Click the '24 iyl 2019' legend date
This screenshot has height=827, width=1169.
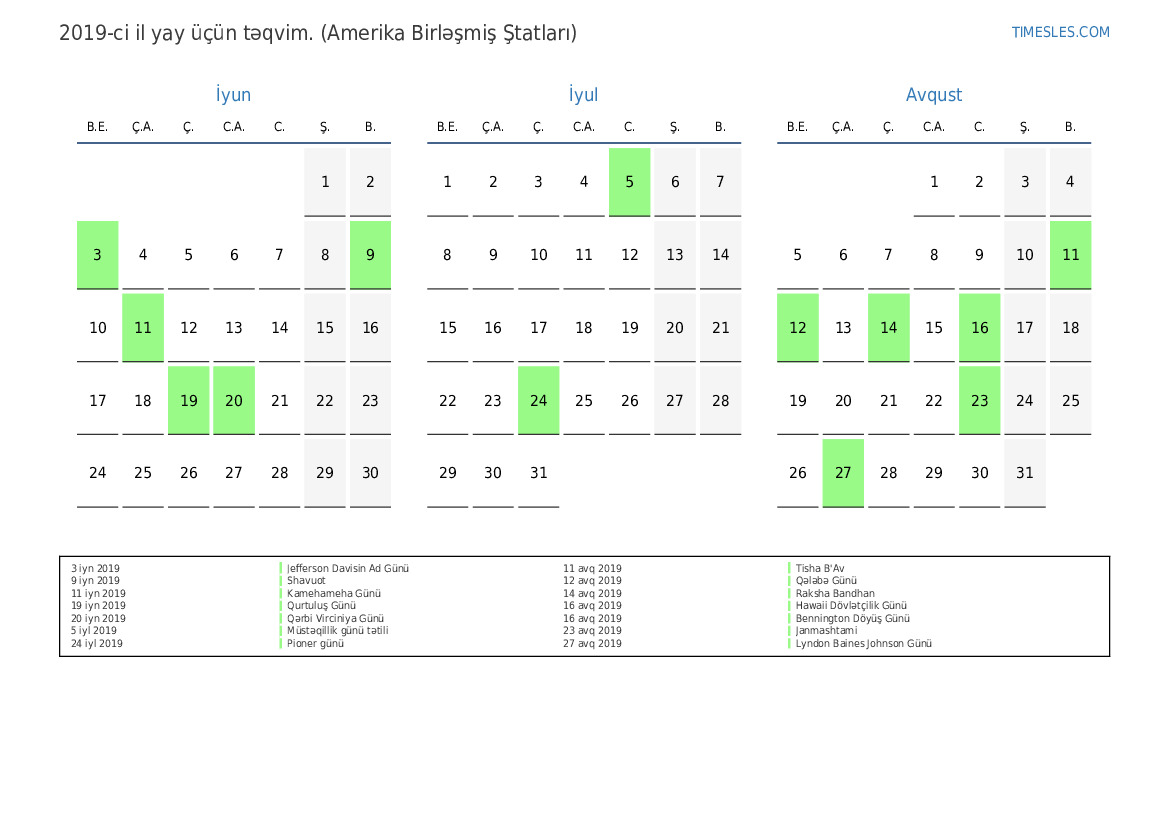pos(97,644)
